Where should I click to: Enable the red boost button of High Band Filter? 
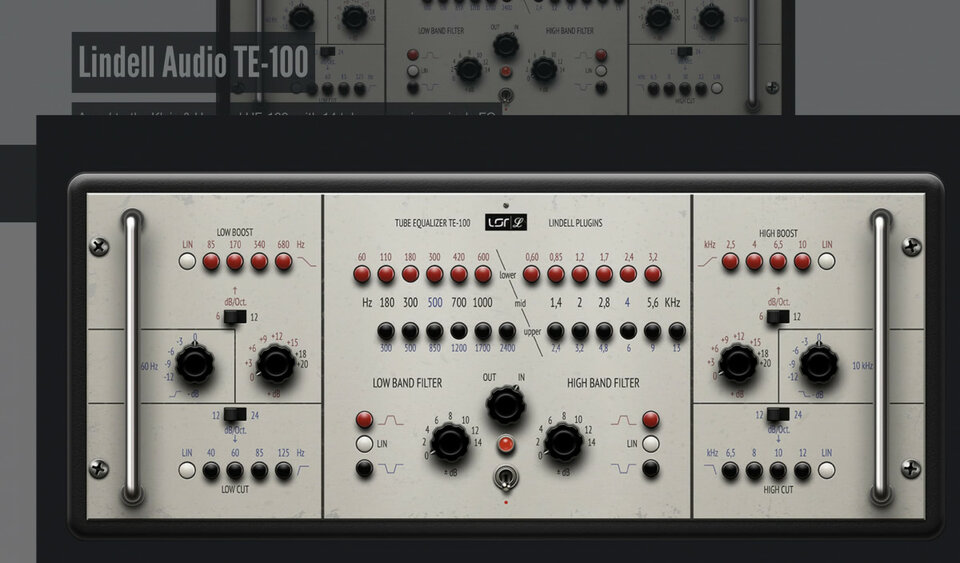[x=651, y=419]
